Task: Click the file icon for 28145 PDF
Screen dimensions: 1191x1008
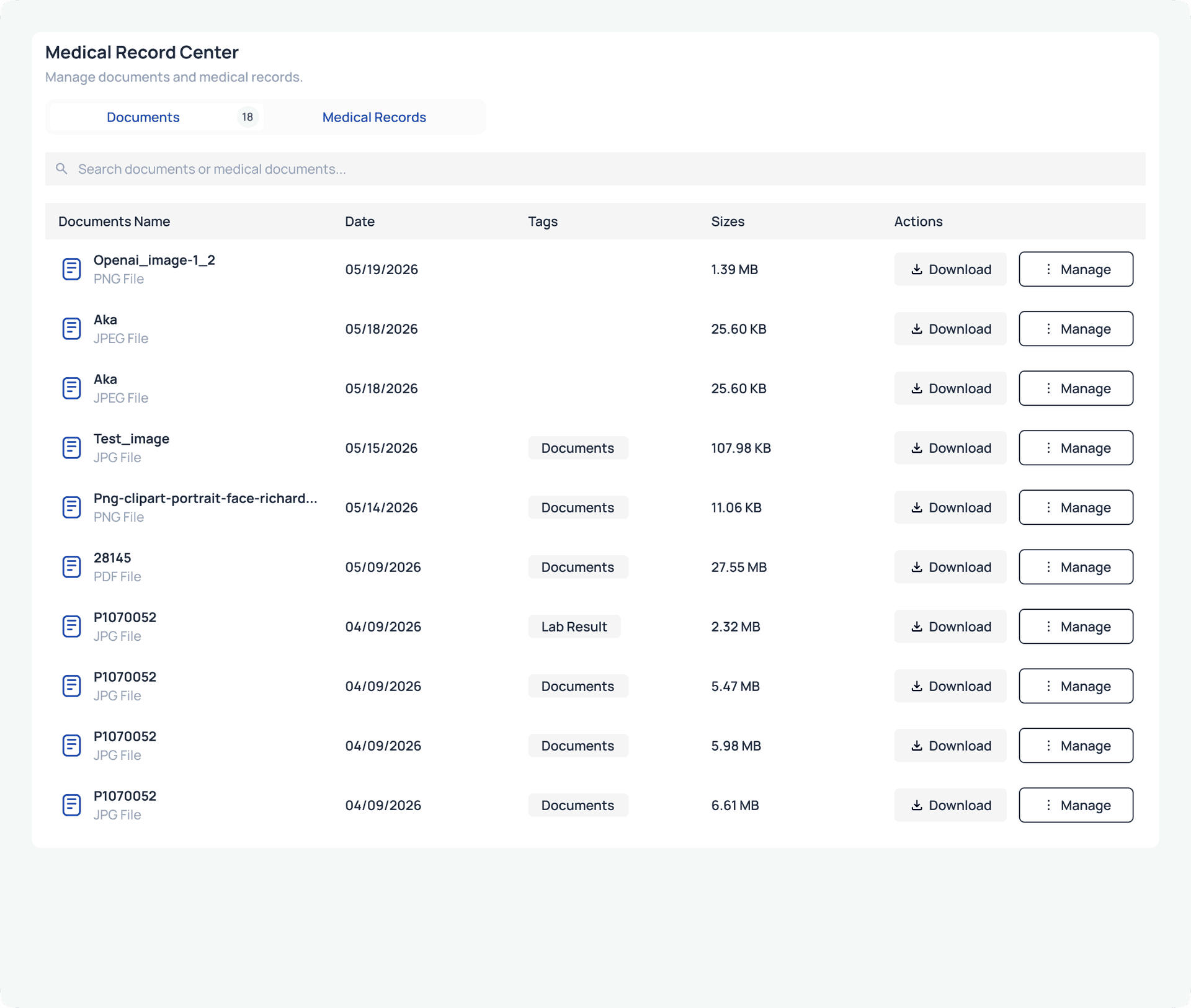Action: (71, 567)
